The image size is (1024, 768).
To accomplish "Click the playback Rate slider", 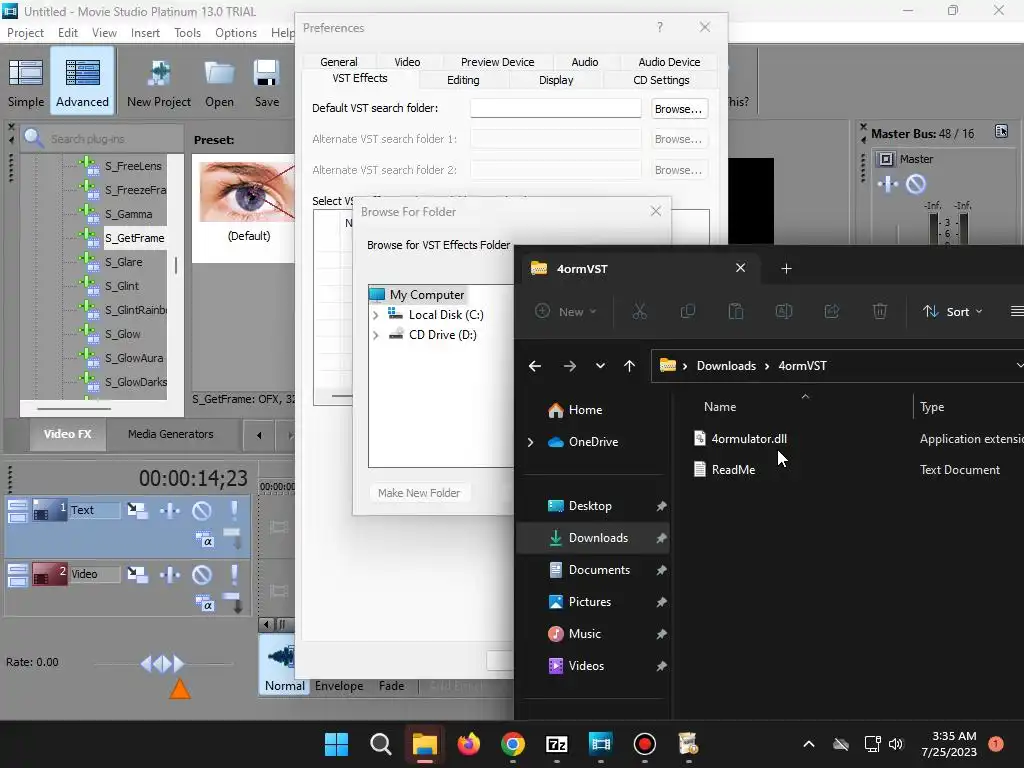I will click(163, 664).
